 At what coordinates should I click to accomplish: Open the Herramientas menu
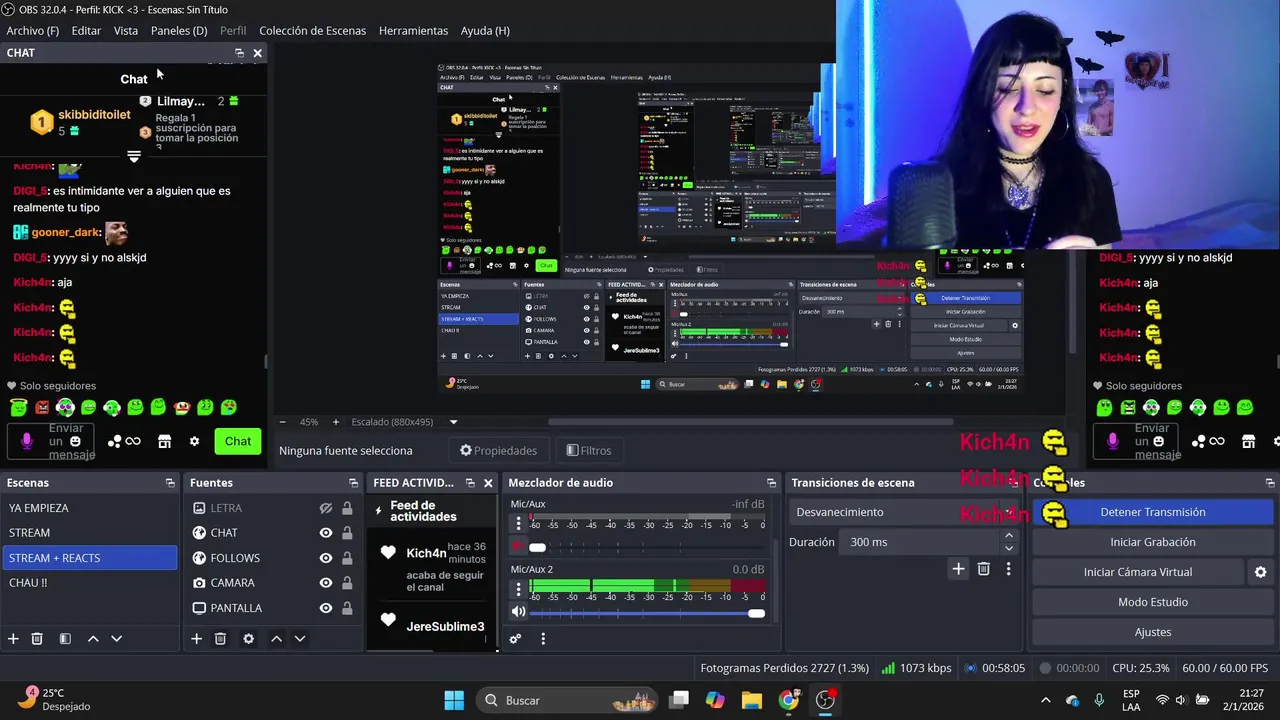tap(413, 31)
